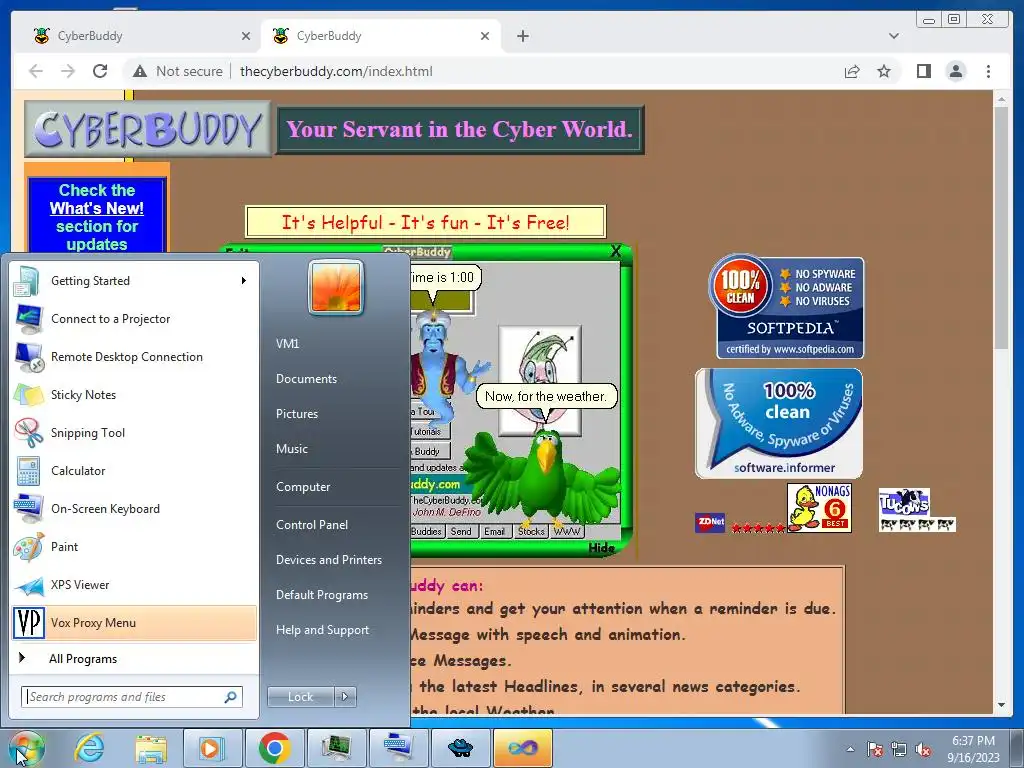Viewport: 1024px width, 768px height.
Task: Switch to the first CyberBuddy tab
Action: pyautogui.click(x=138, y=36)
